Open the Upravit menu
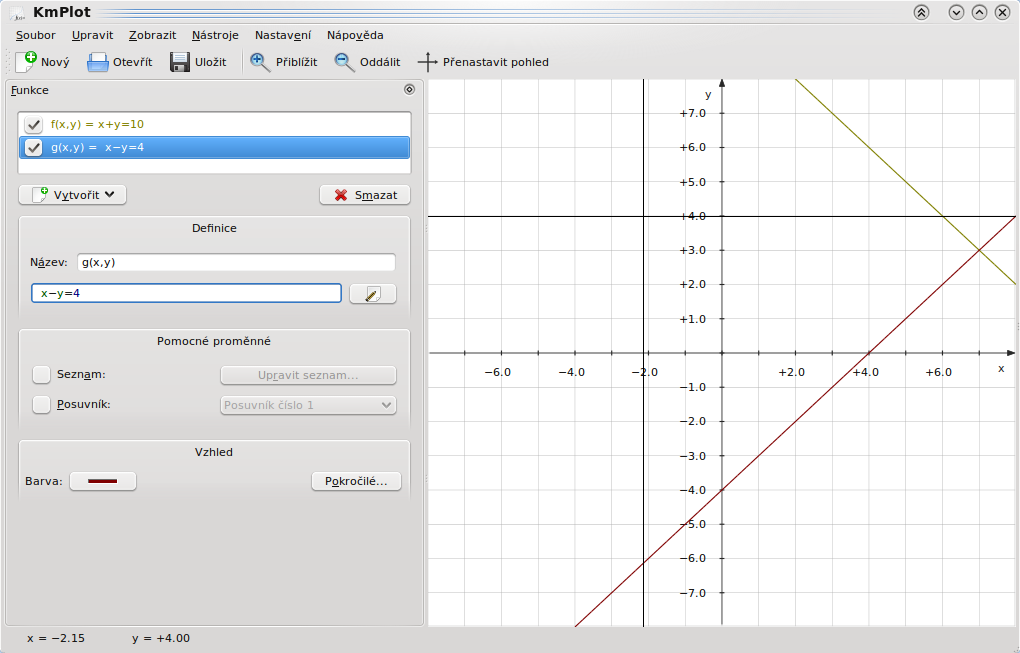Screen dimensions: 1020x653 (x=92, y=35)
